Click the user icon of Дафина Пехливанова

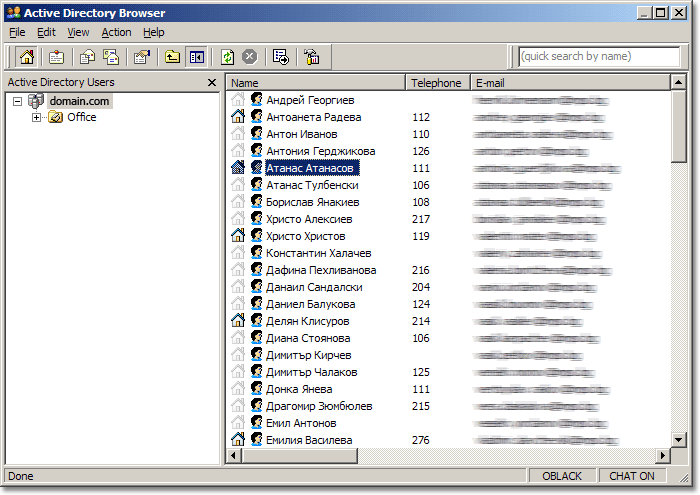(256, 269)
